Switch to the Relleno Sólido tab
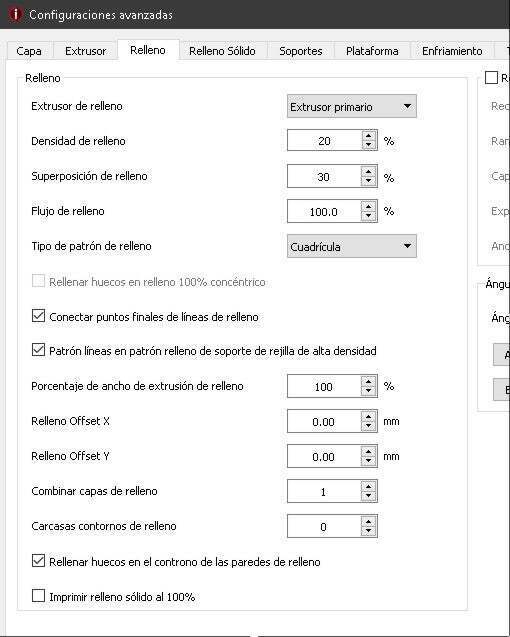This screenshot has width=510, height=637. (222, 51)
